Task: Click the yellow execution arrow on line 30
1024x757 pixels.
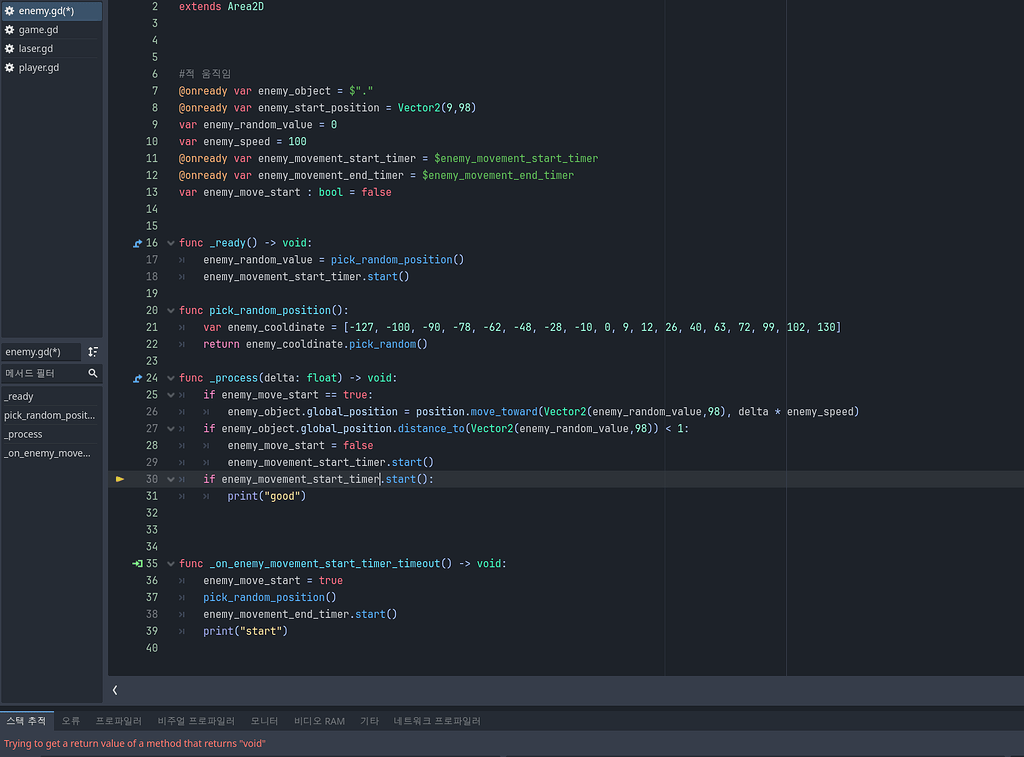Action: tap(120, 478)
